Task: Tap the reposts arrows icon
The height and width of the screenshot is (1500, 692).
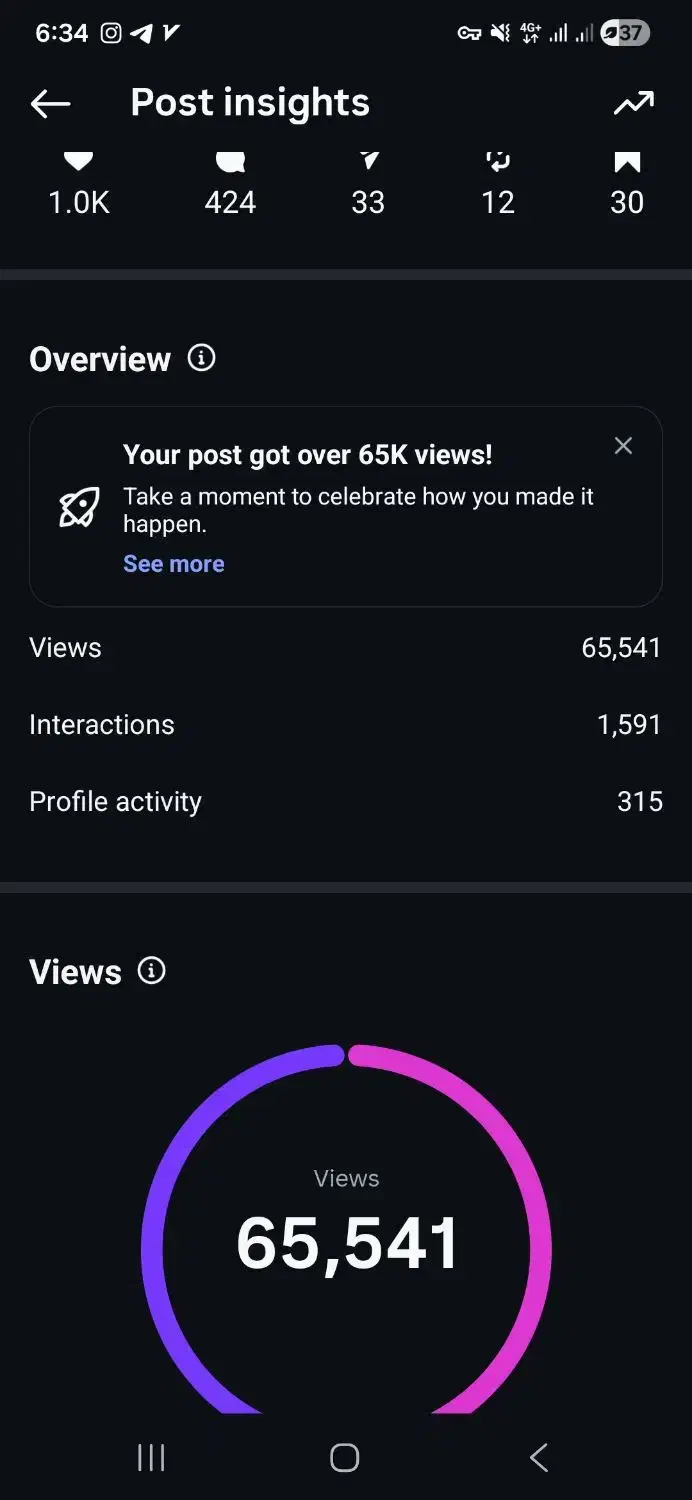Action: [x=497, y=162]
